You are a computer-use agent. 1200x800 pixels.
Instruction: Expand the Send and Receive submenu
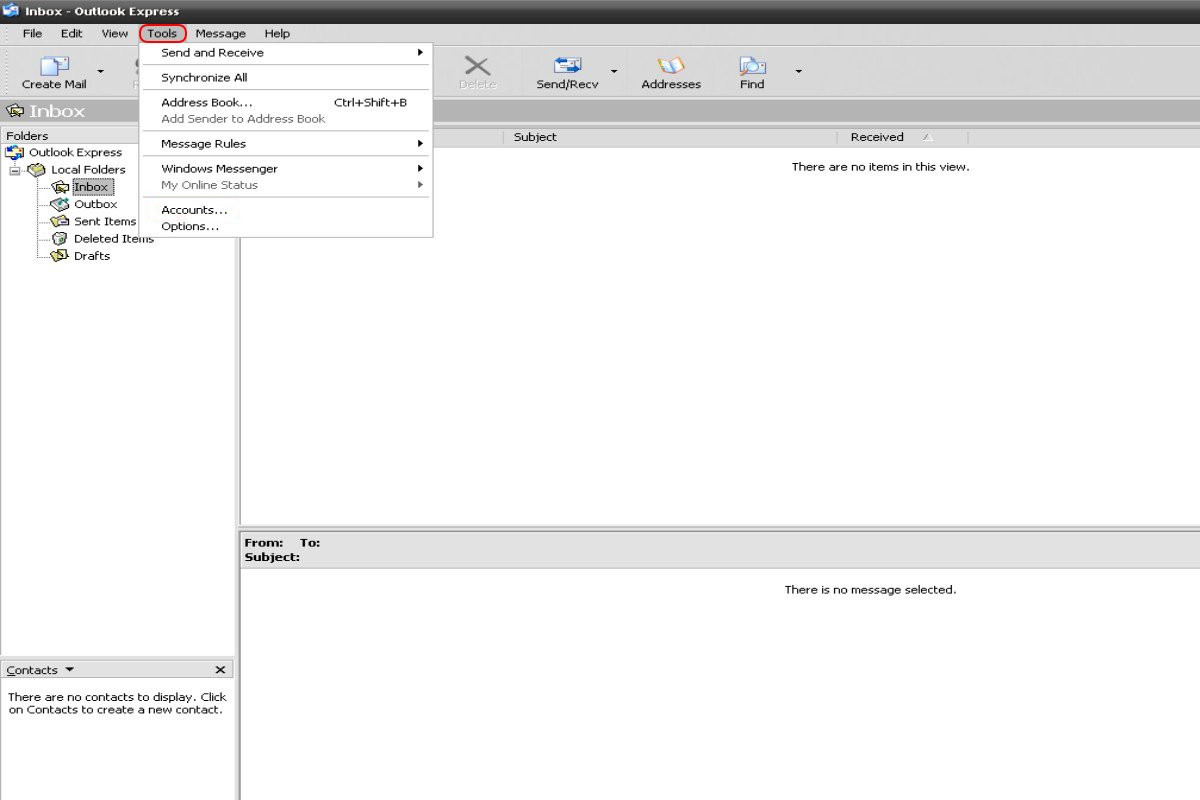(286, 52)
